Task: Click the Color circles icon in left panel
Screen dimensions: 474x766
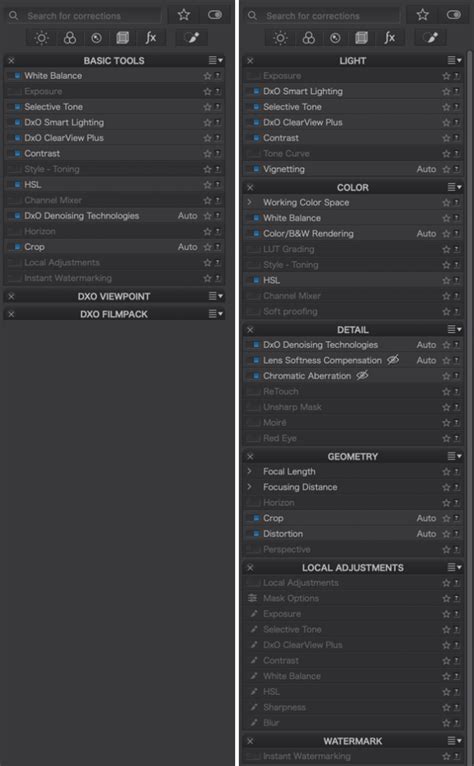Action: click(x=70, y=38)
